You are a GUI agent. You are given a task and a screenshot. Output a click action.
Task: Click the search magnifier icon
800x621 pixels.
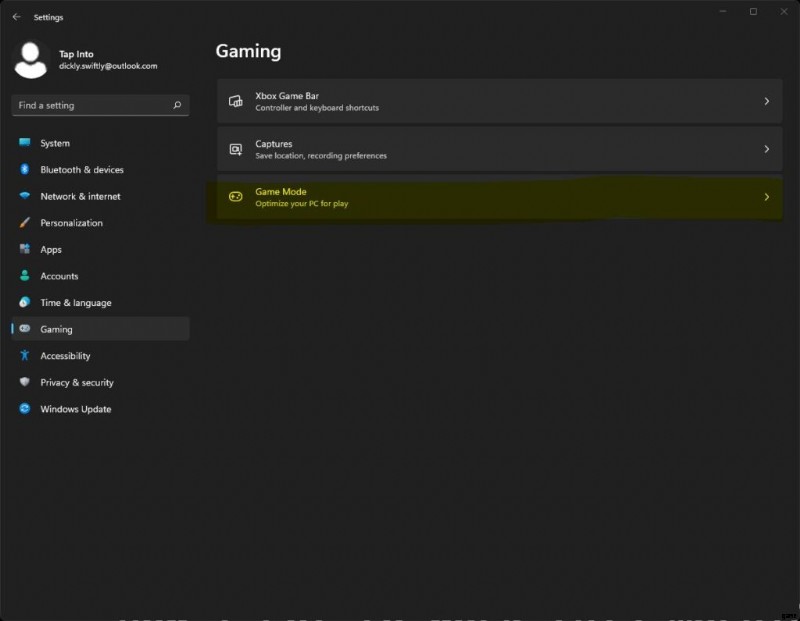pos(177,105)
